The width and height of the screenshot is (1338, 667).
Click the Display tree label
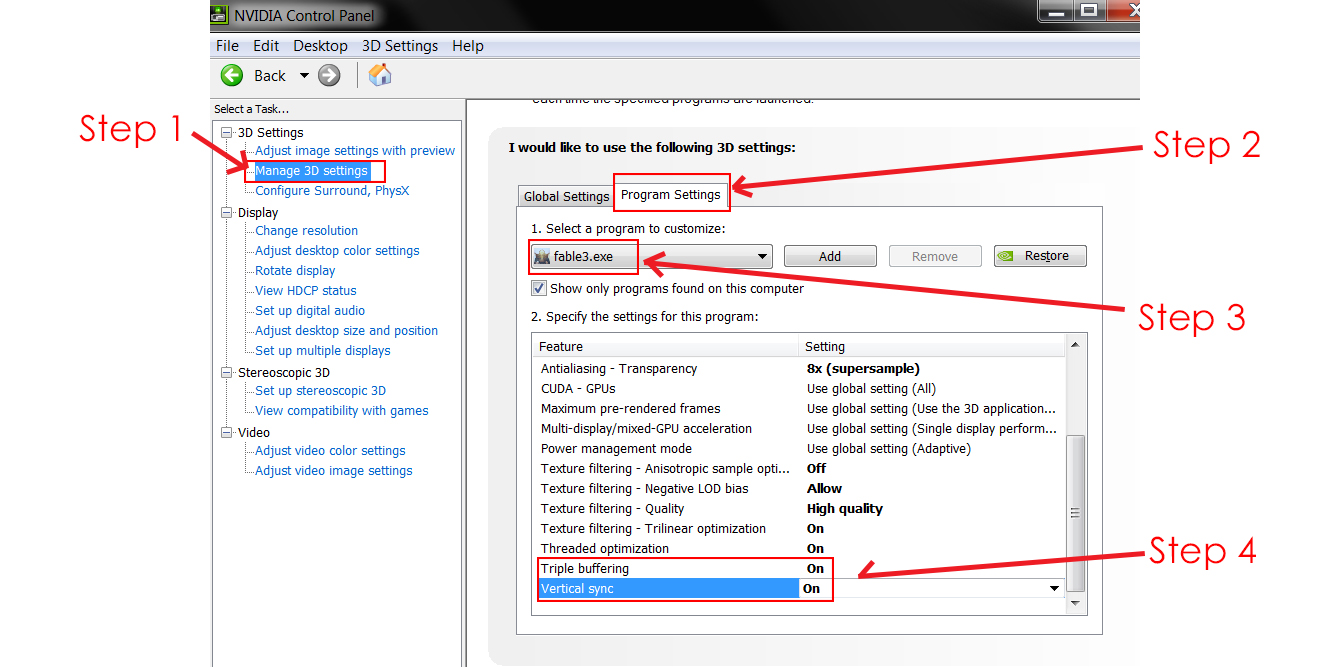(258, 212)
